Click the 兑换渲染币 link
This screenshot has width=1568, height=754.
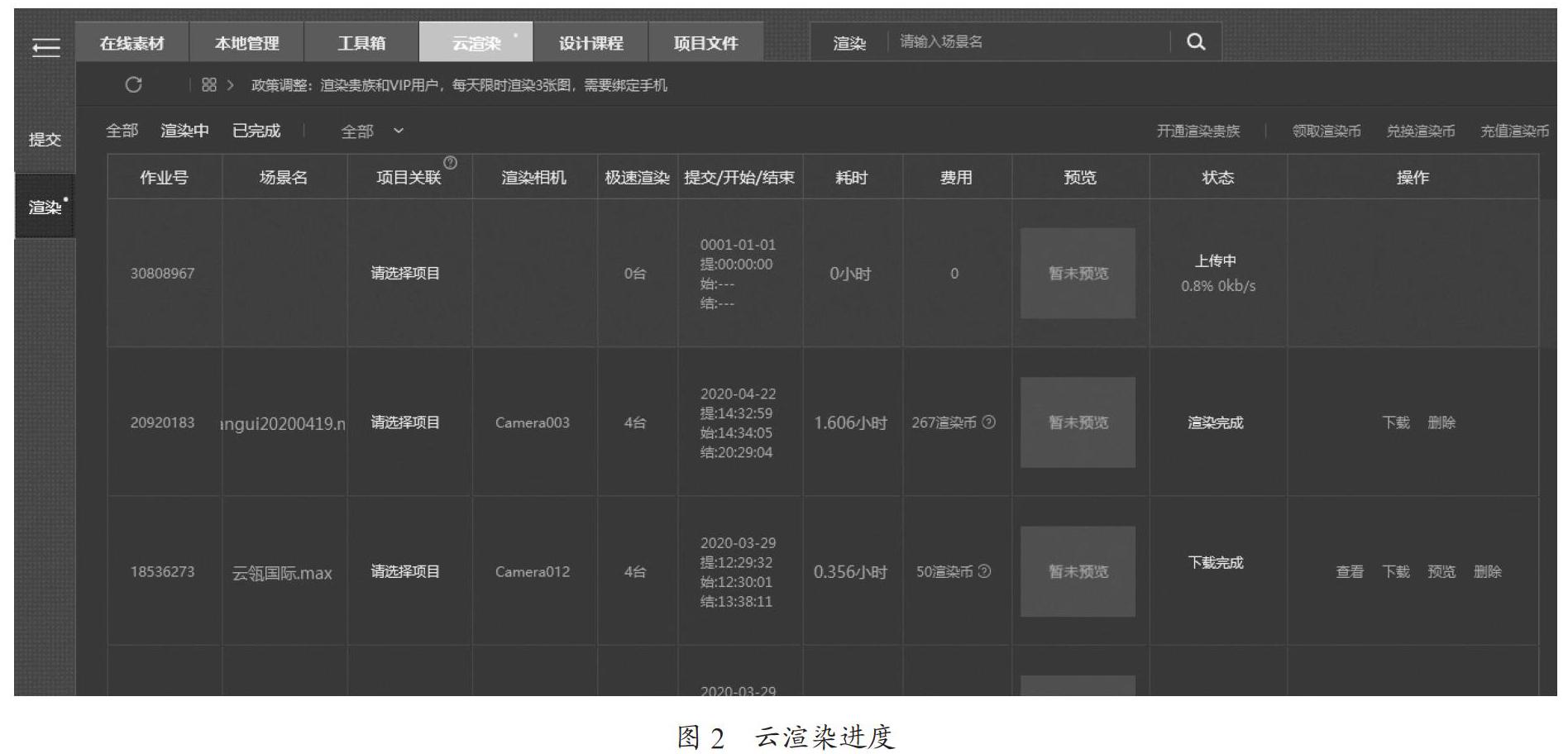tap(1421, 131)
